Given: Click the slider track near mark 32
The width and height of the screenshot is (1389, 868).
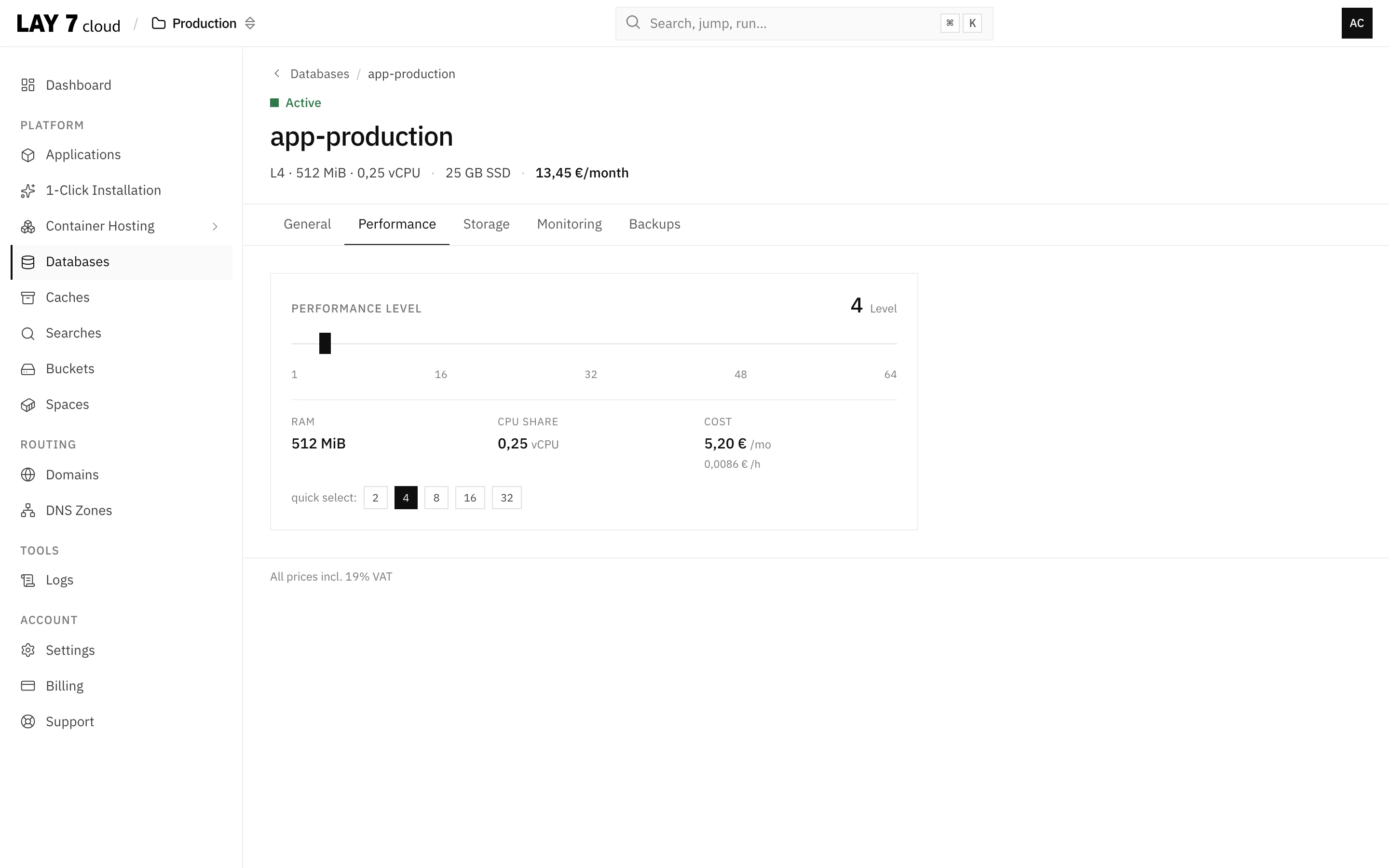Looking at the screenshot, I should pyautogui.click(x=591, y=343).
